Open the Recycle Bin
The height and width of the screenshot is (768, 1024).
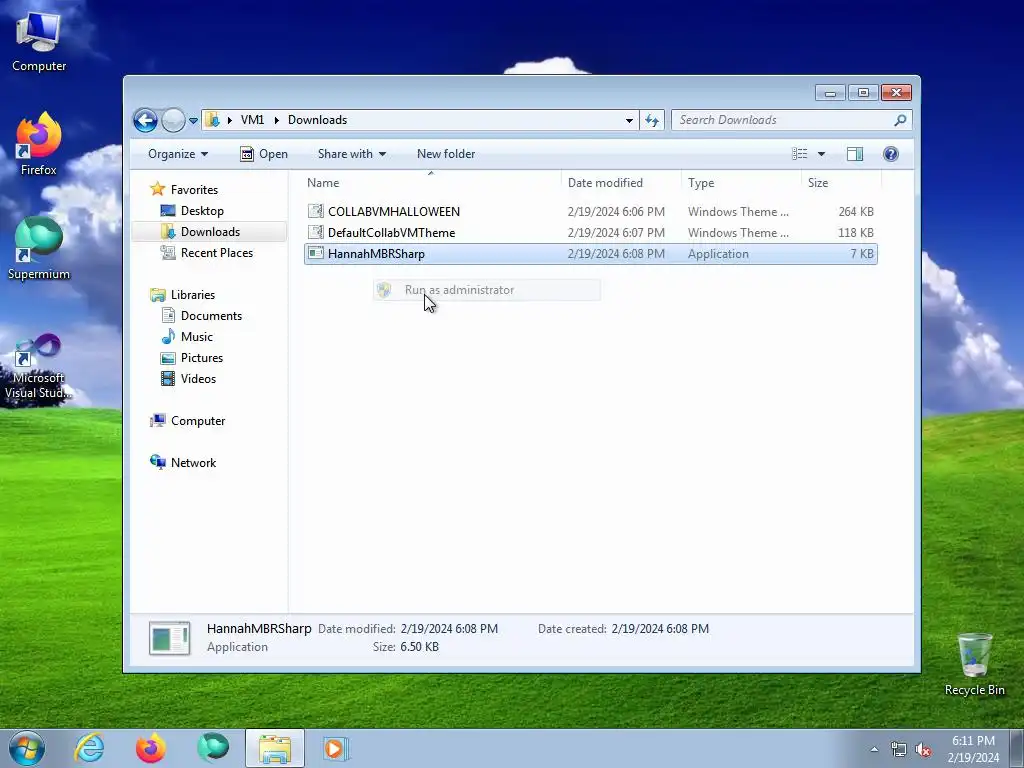[x=974, y=664]
